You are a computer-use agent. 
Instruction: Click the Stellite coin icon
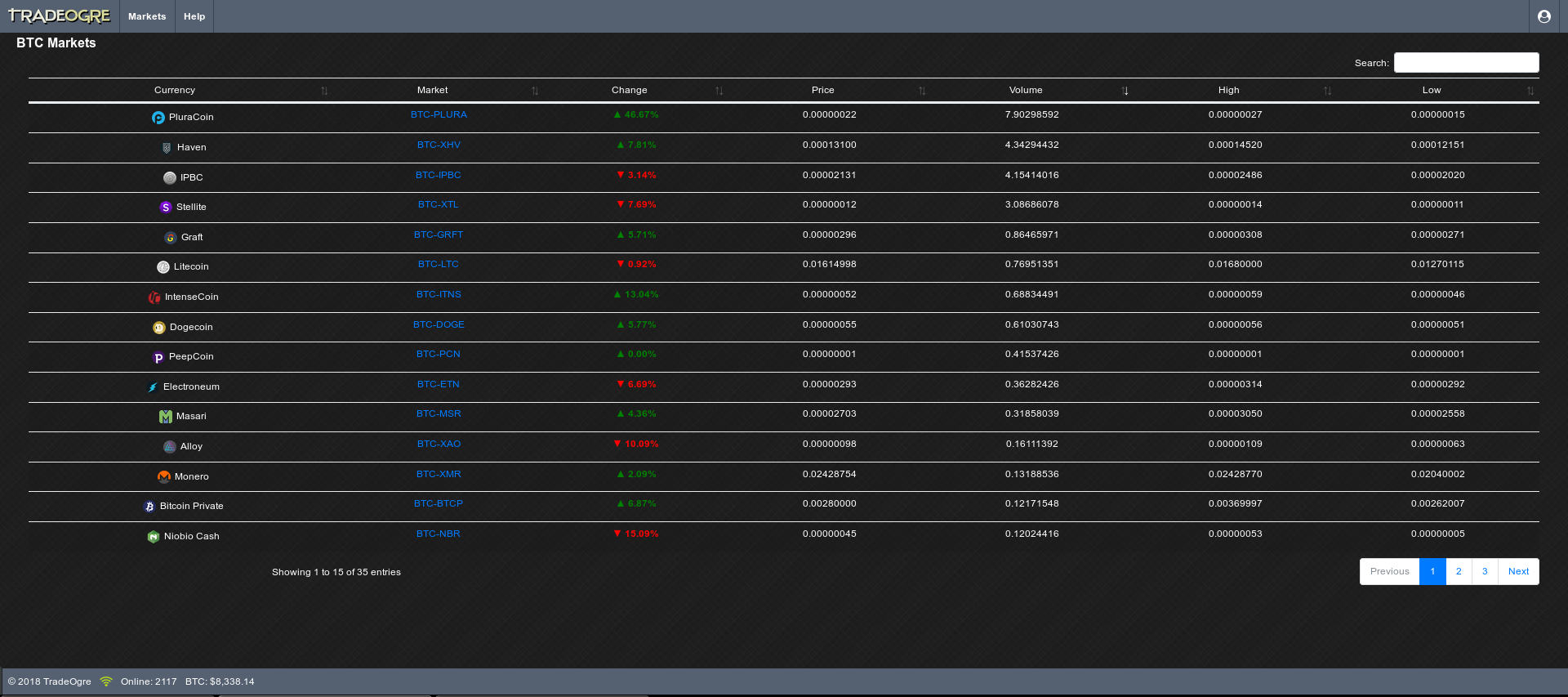pos(166,208)
